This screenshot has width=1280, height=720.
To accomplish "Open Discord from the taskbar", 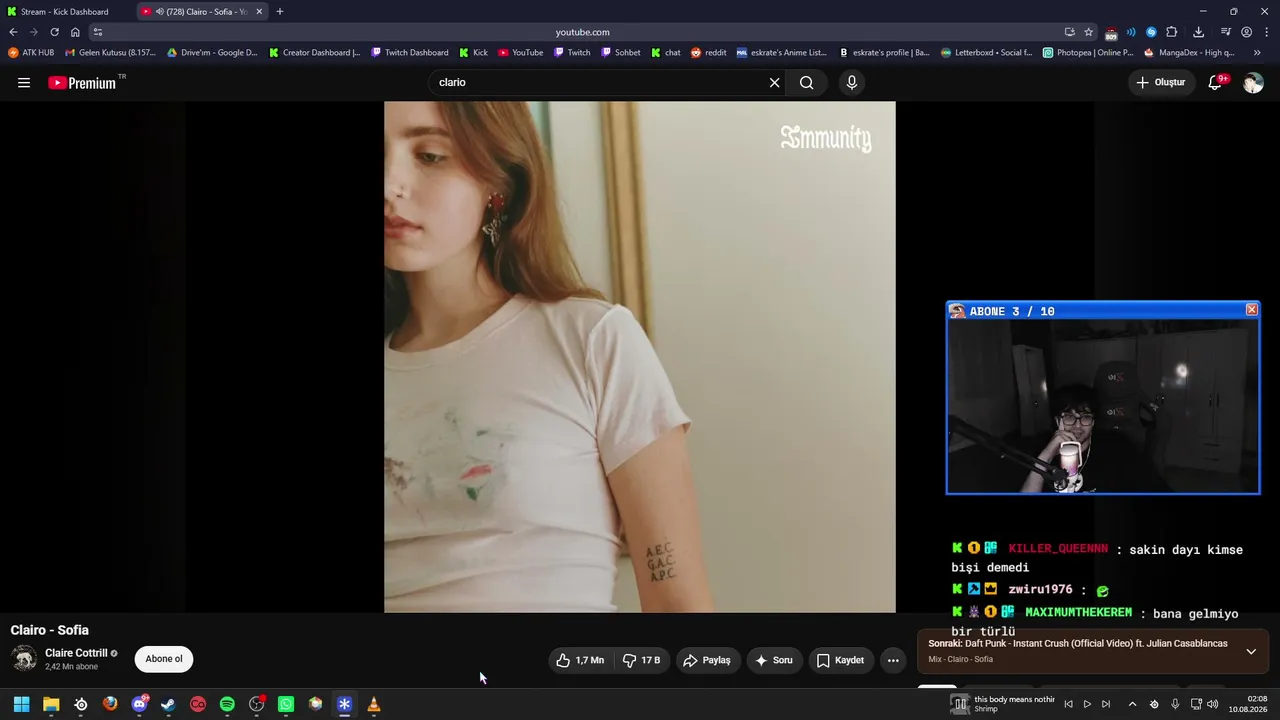I will (x=139, y=704).
